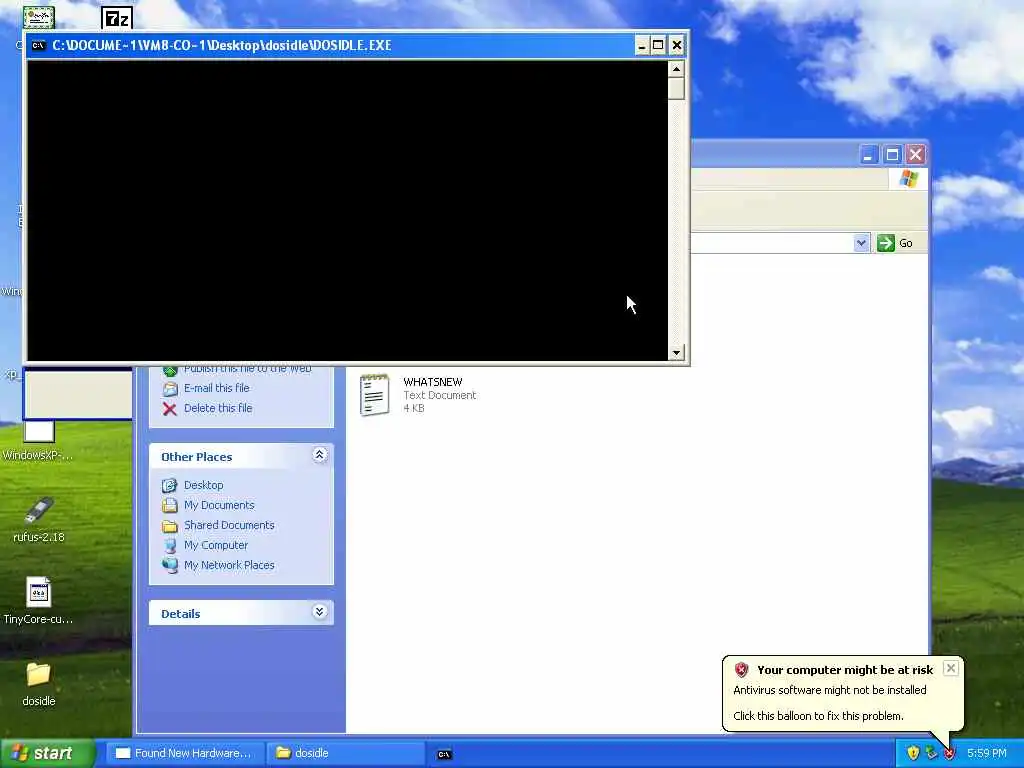
Task: Open My Computer from Other Places
Action: pyautogui.click(x=216, y=545)
